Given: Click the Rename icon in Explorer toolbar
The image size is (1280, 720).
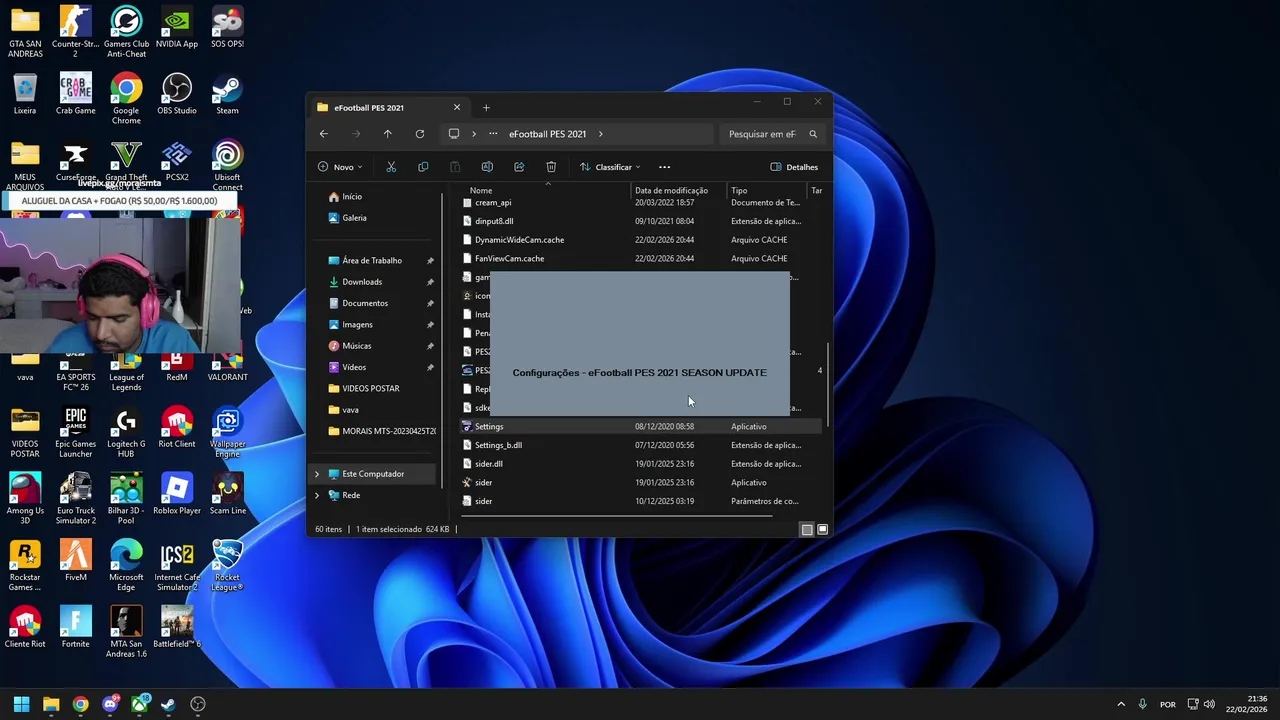Looking at the screenshot, I should [x=487, y=167].
